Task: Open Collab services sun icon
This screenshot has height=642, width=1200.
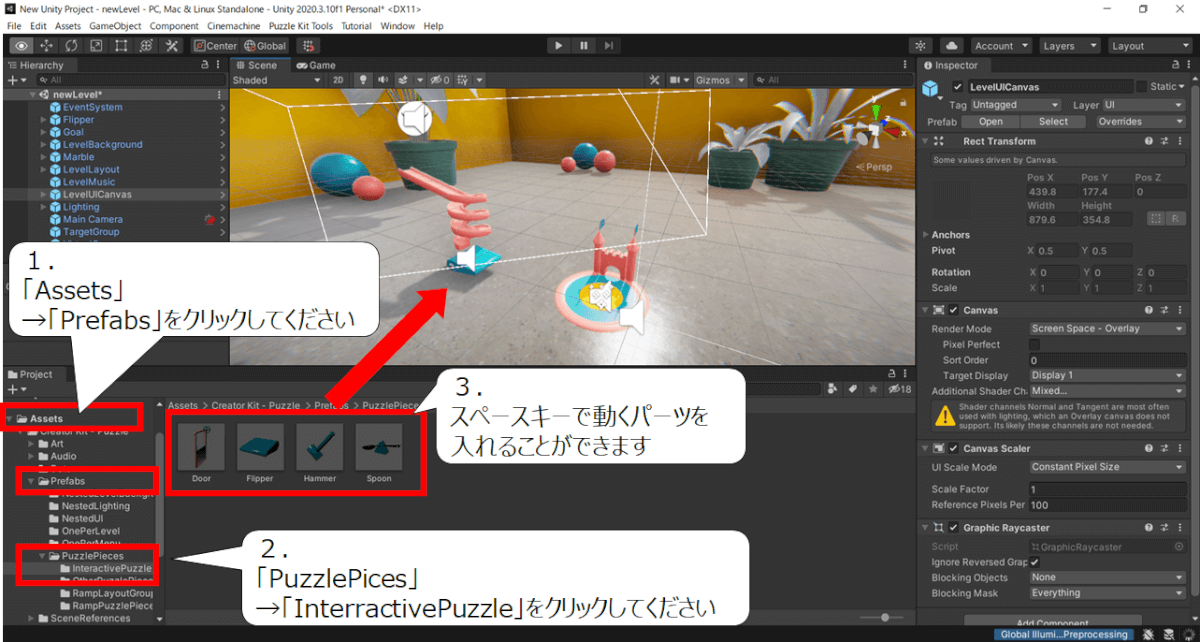Action: (x=922, y=46)
